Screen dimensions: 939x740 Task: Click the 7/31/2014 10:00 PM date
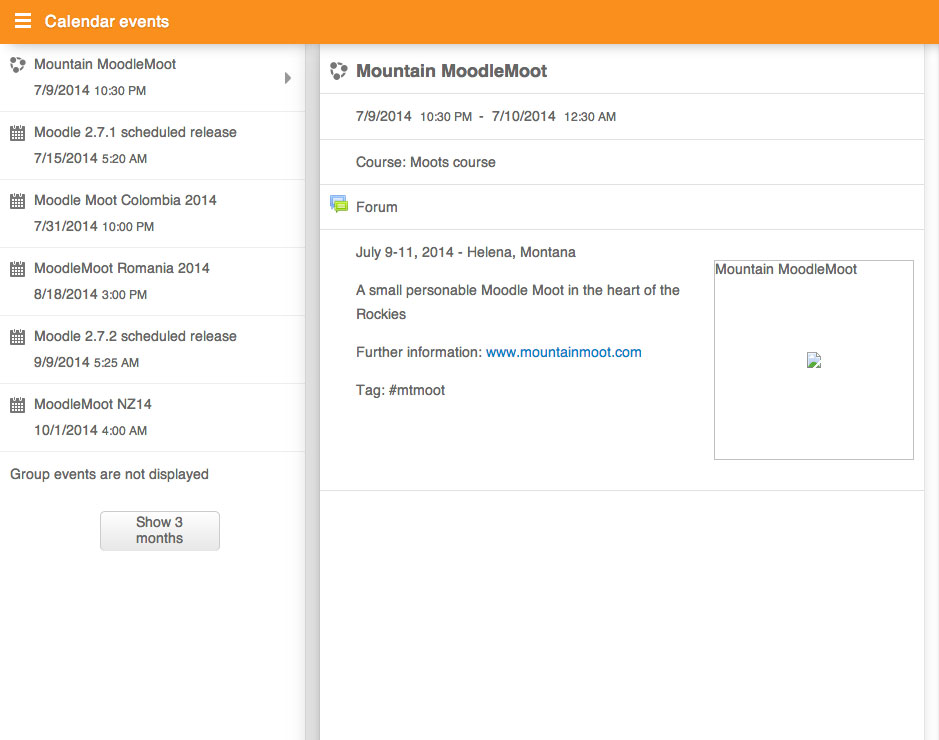point(94,226)
